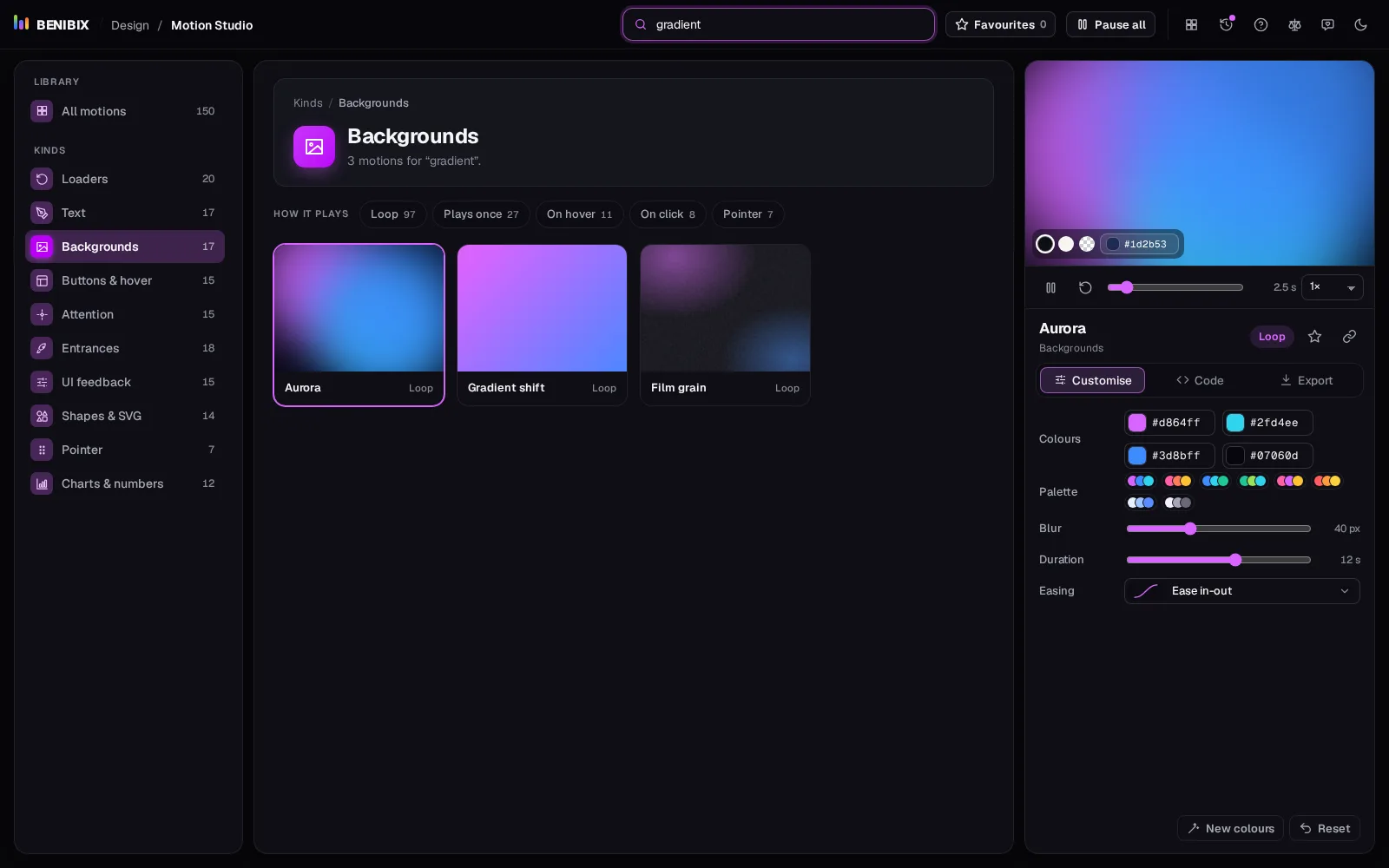Click the Attention sparkle icon
Screen dimensions: 1389x868
pos(42,314)
